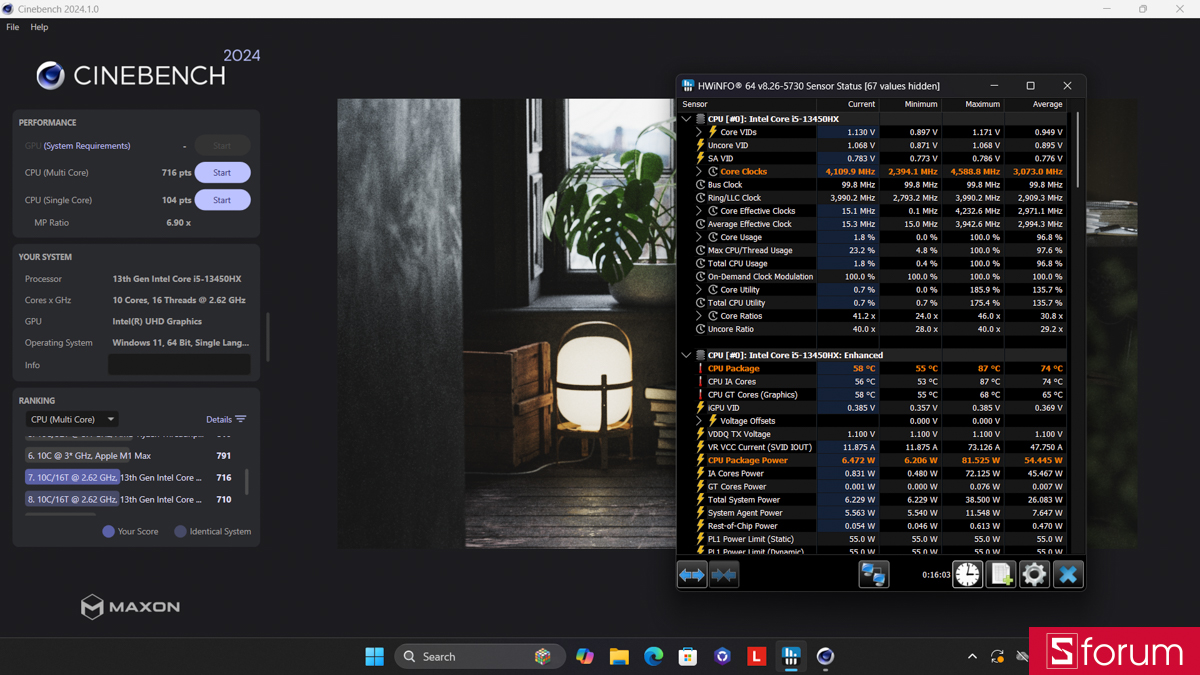This screenshot has width=1200, height=675.
Task: Click the filter icon next to Details
Action: [241, 419]
